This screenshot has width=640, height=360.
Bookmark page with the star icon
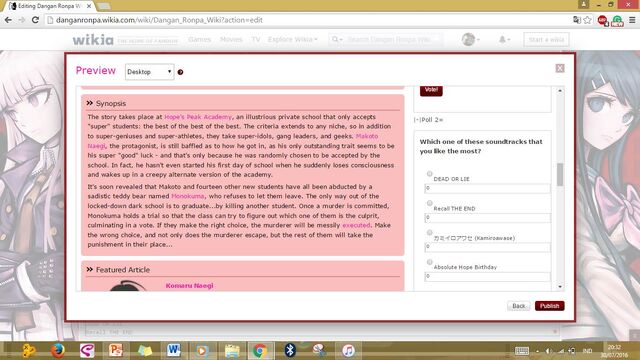587,20
